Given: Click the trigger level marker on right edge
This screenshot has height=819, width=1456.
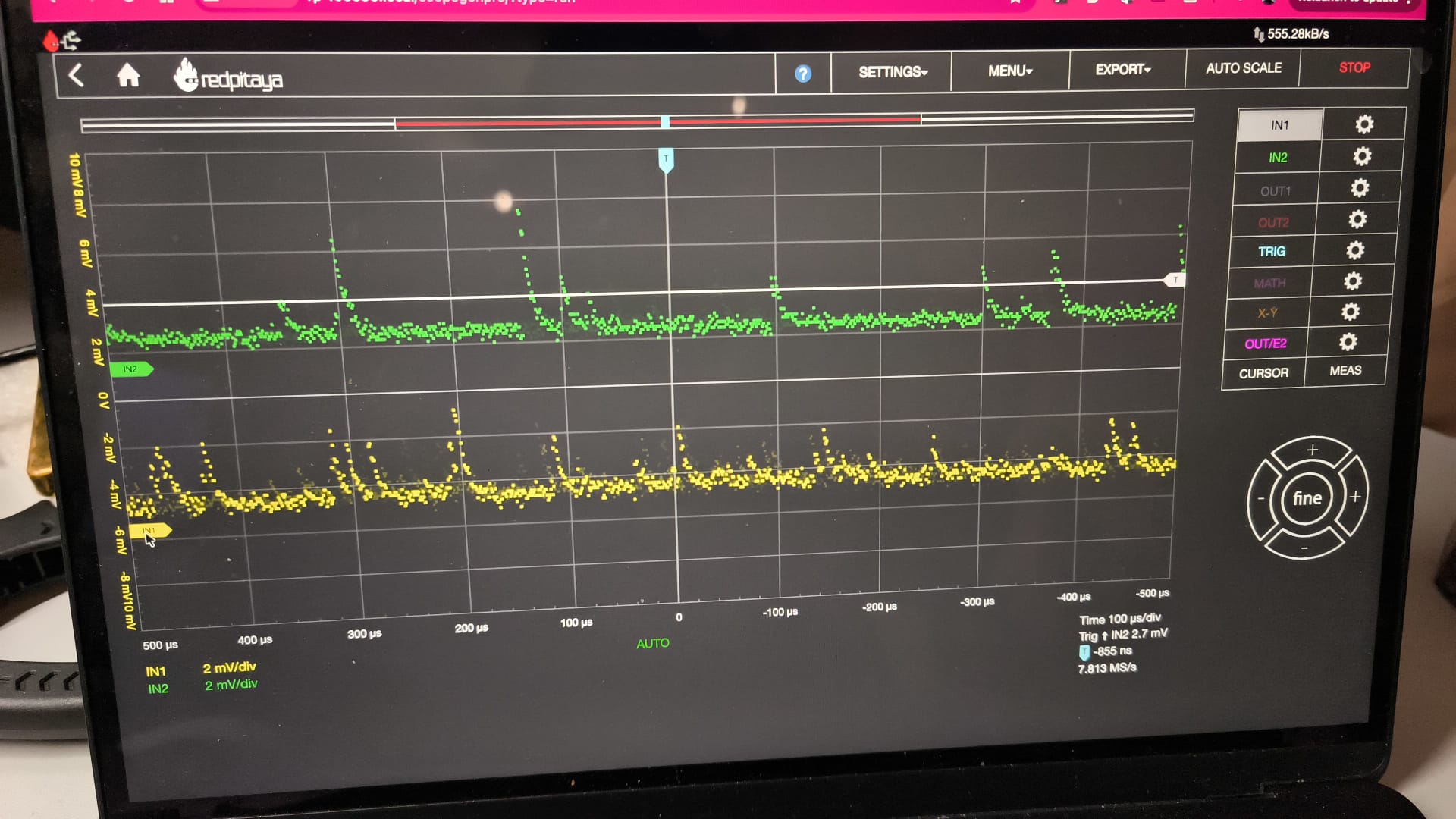Looking at the screenshot, I should (x=1175, y=280).
